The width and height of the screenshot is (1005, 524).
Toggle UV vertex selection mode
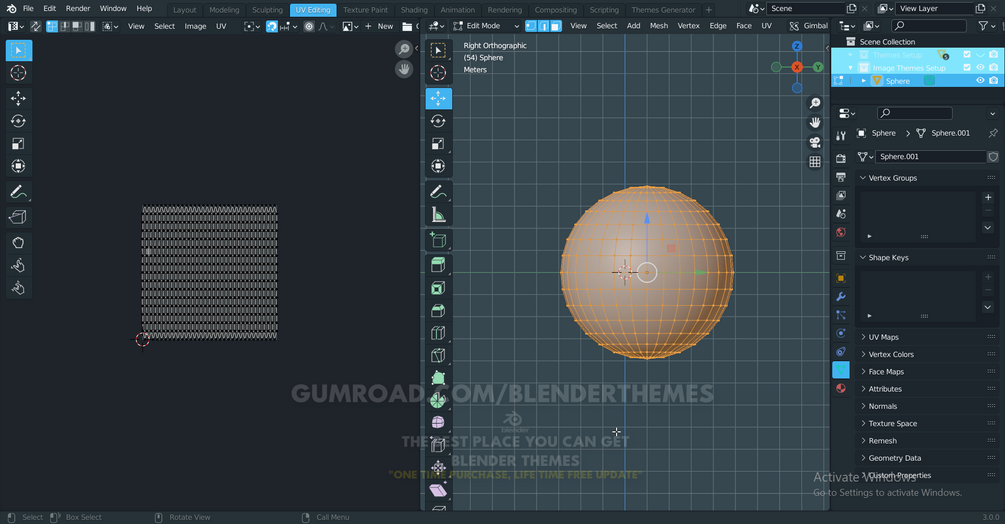[x=52, y=26]
